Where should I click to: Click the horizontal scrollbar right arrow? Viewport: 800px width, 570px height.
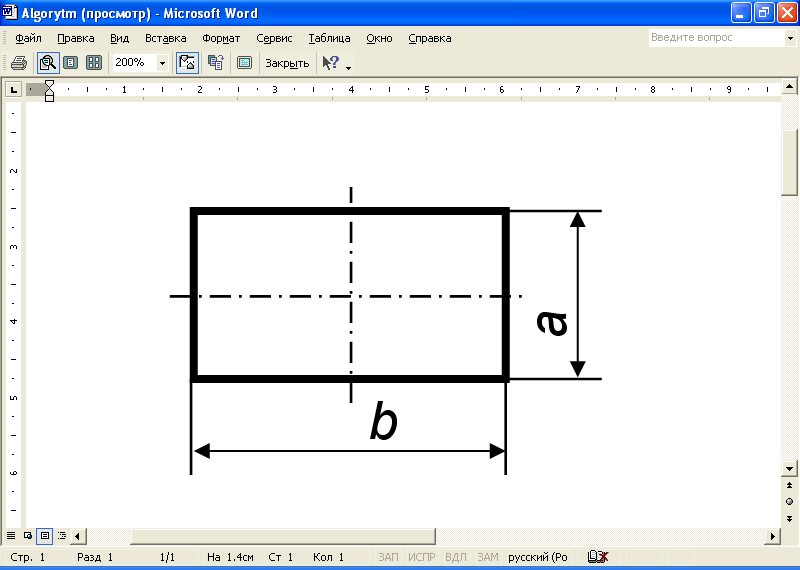pos(772,536)
